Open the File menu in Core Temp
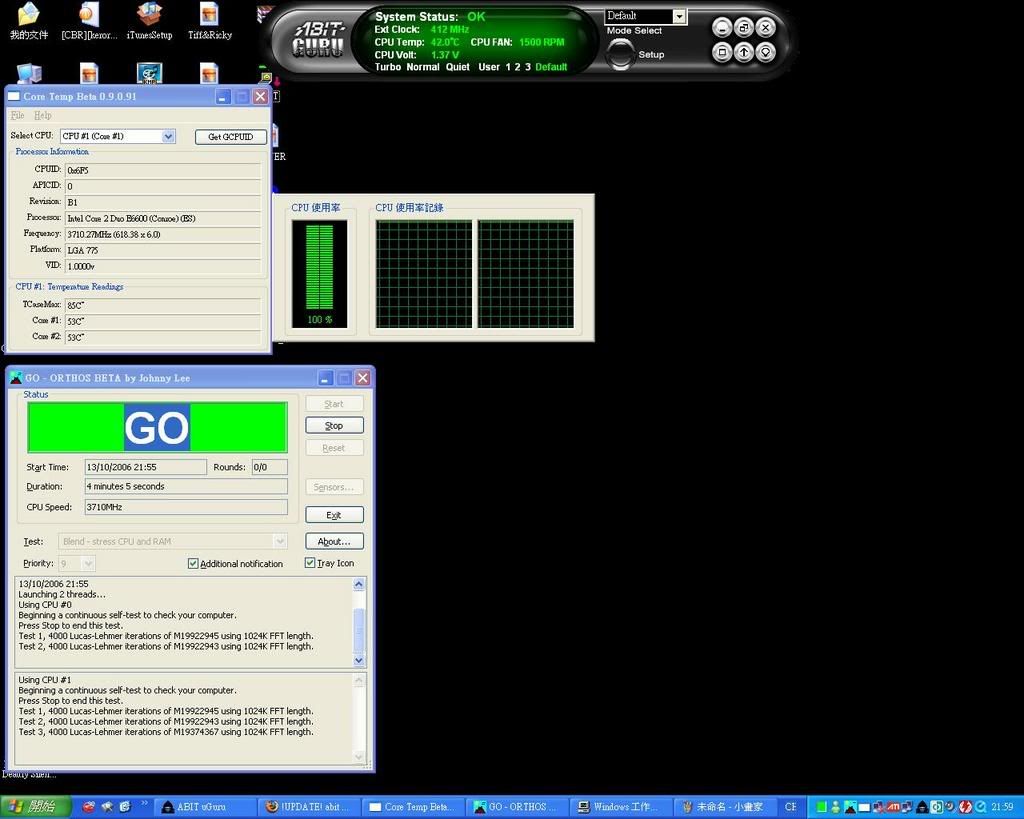Image resolution: width=1024 pixels, height=819 pixels. [x=18, y=115]
